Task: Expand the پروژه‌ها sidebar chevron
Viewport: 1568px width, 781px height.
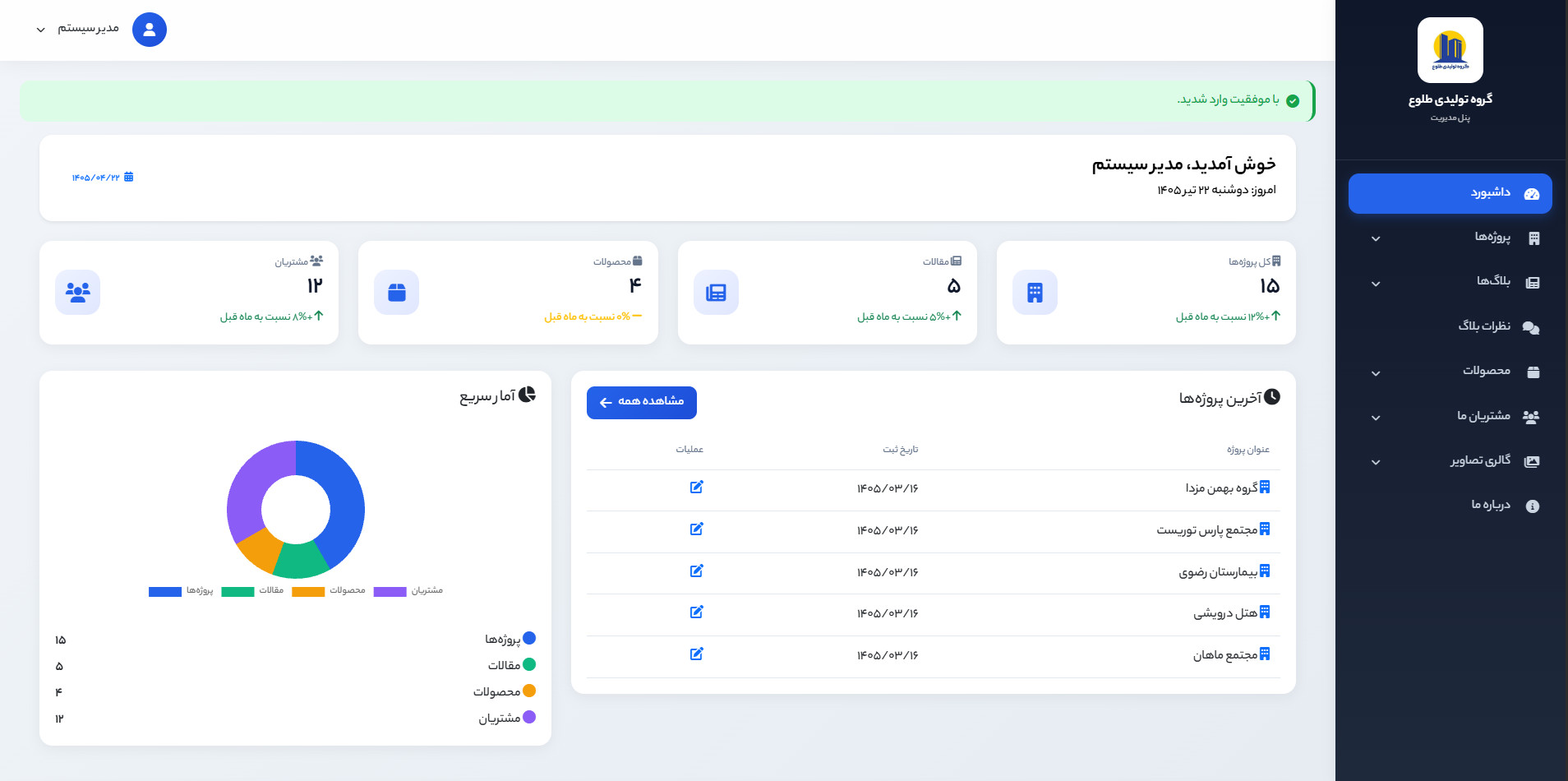Action: [x=1376, y=238]
